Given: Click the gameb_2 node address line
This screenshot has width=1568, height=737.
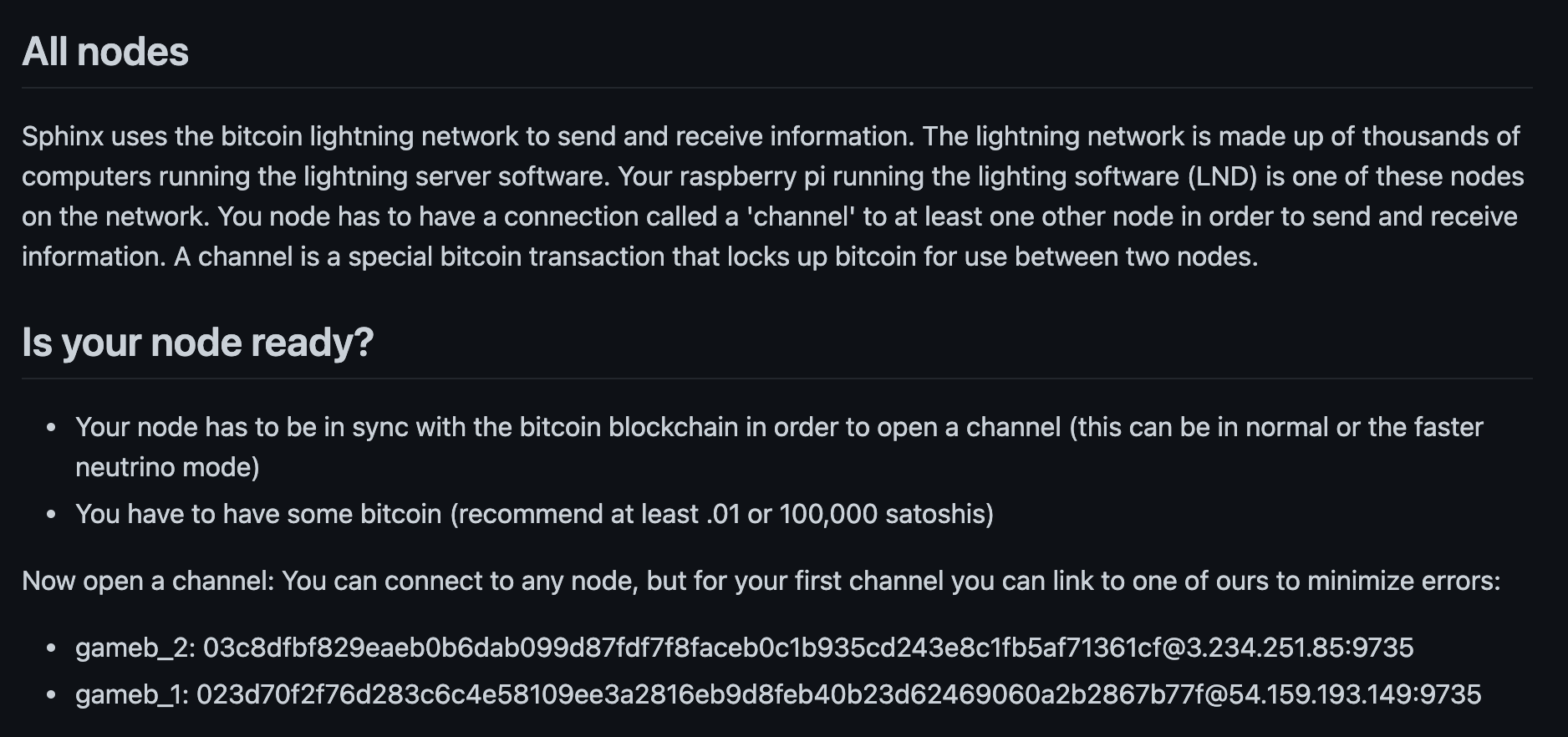Looking at the screenshot, I should click(745, 648).
